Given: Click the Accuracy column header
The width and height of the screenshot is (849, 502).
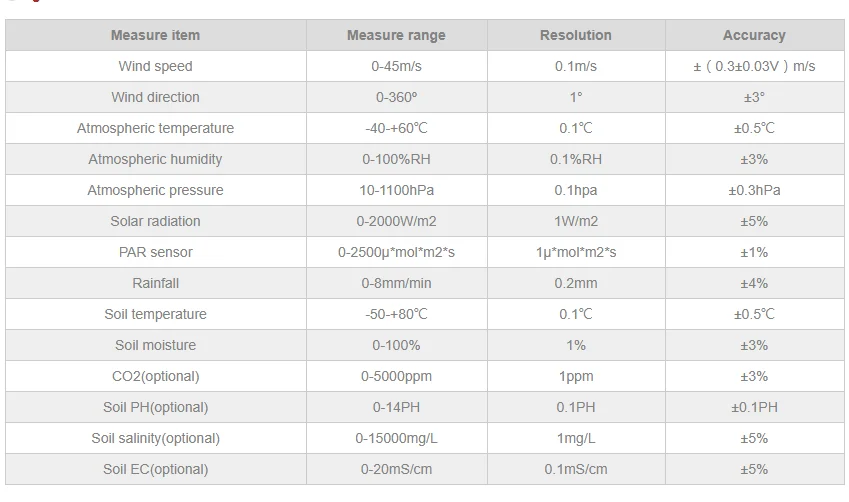Looking at the screenshot, I should [754, 35].
